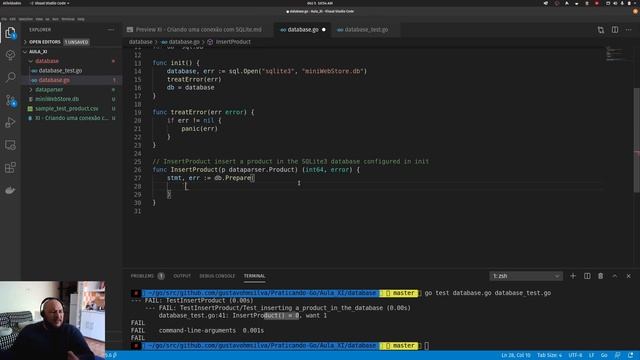Open the Debug Console tab
Viewport: 640px width, 360px height.
tap(217, 276)
